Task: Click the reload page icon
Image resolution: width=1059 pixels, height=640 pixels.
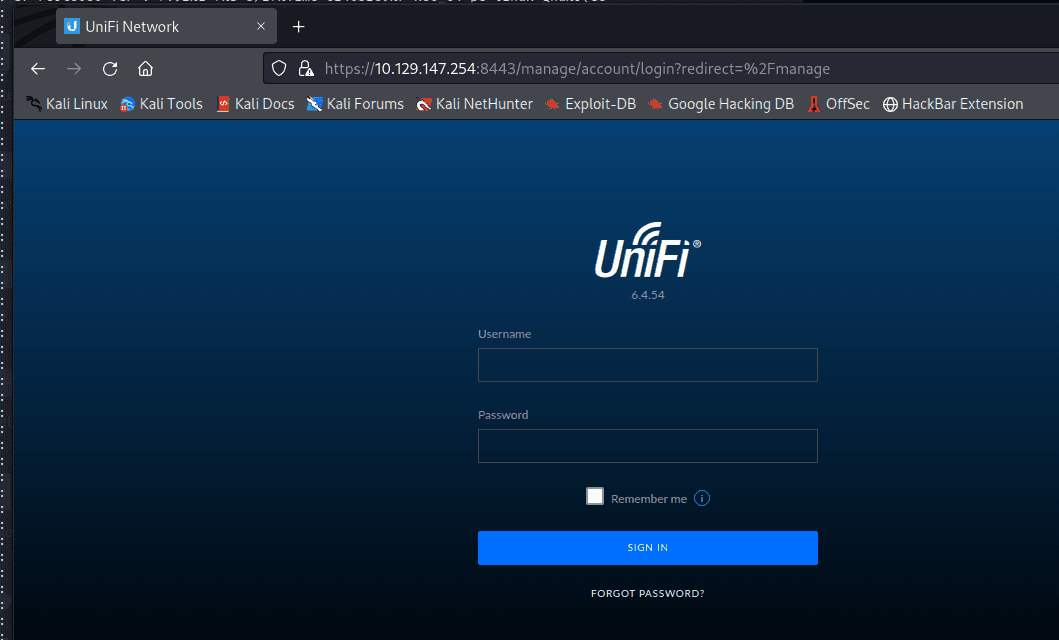Action: click(110, 69)
